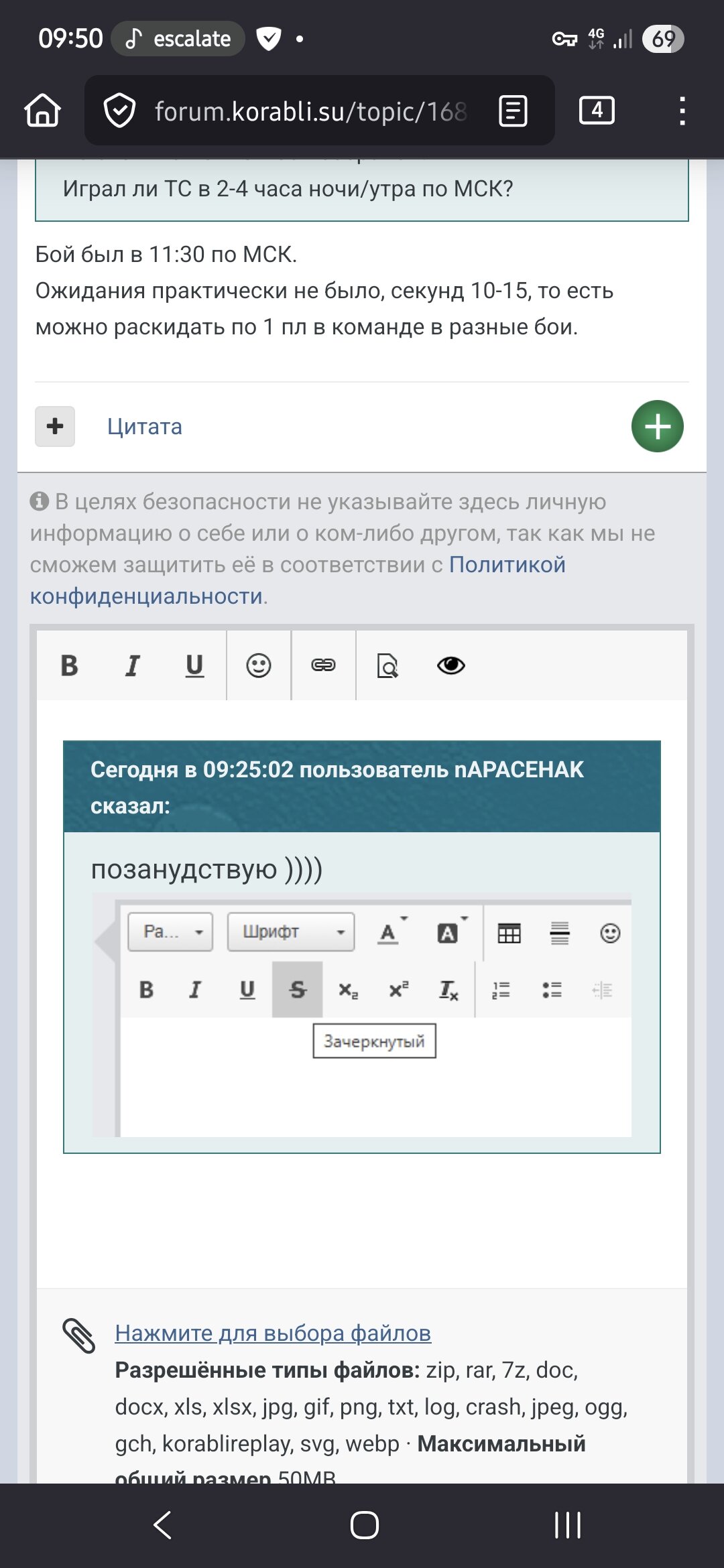Open the emoji picker in editor toolbar
The width and height of the screenshot is (724, 1568).
click(x=259, y=665)
